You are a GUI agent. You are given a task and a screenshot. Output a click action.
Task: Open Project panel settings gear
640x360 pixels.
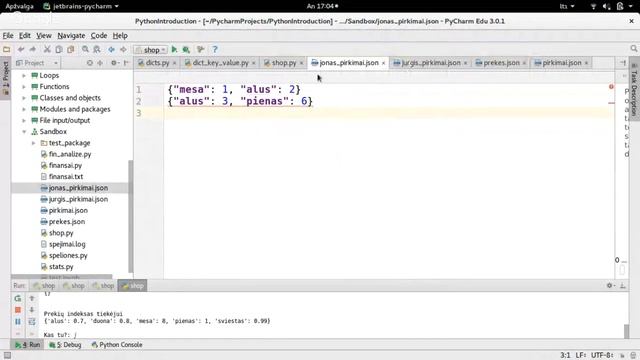(114, 63)
